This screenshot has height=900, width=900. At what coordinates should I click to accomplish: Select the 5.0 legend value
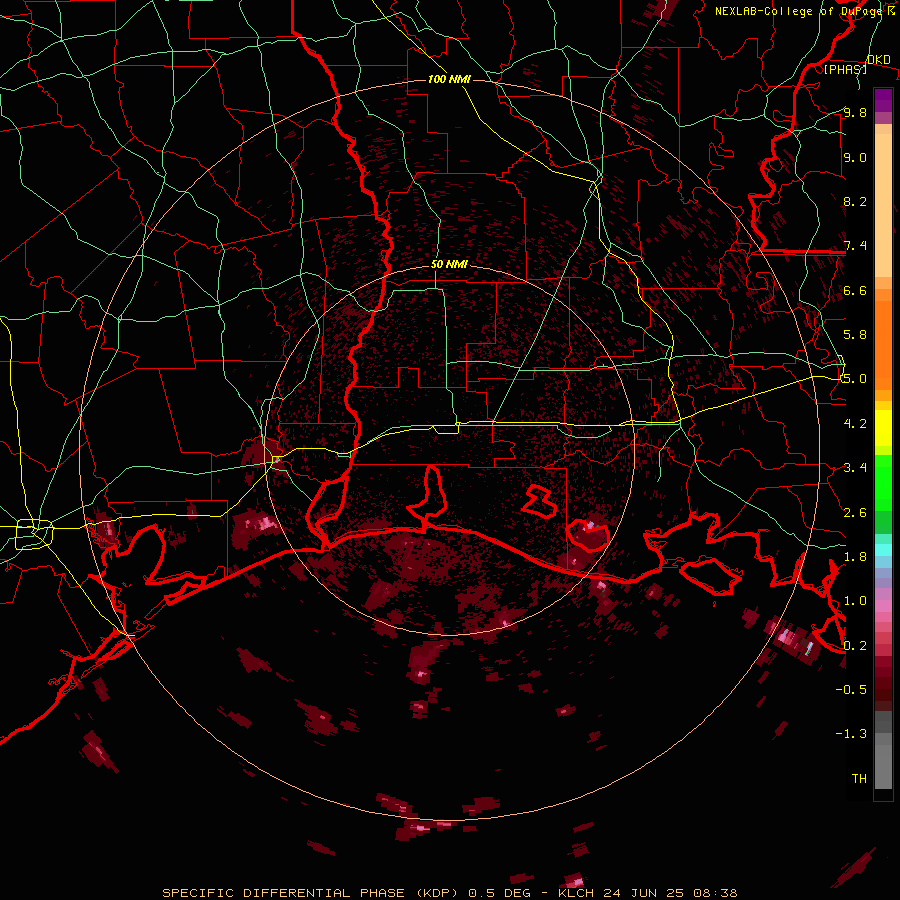coord(855,379)
